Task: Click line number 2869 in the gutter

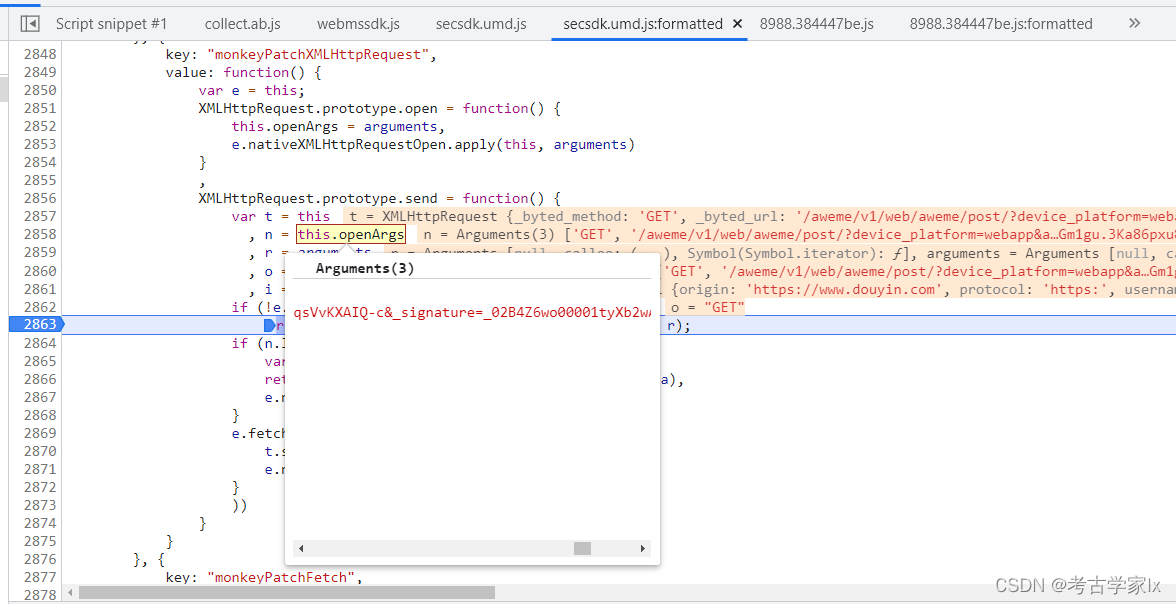Action: pyautogui.click(x=40, y=433)
